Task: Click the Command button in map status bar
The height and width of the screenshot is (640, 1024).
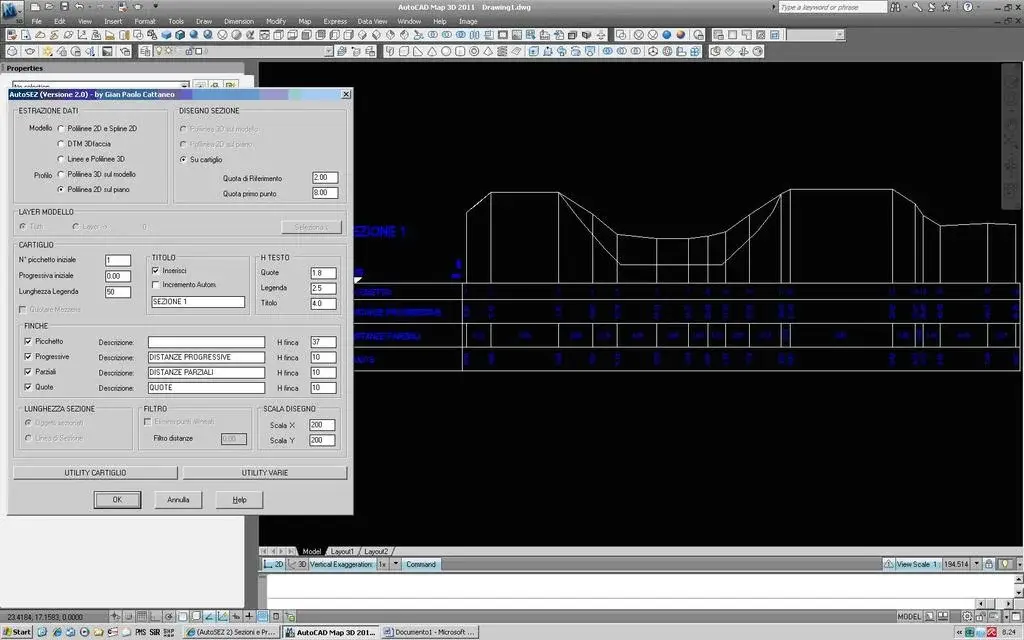Action: pyautogui.click(x=421, y=564)
